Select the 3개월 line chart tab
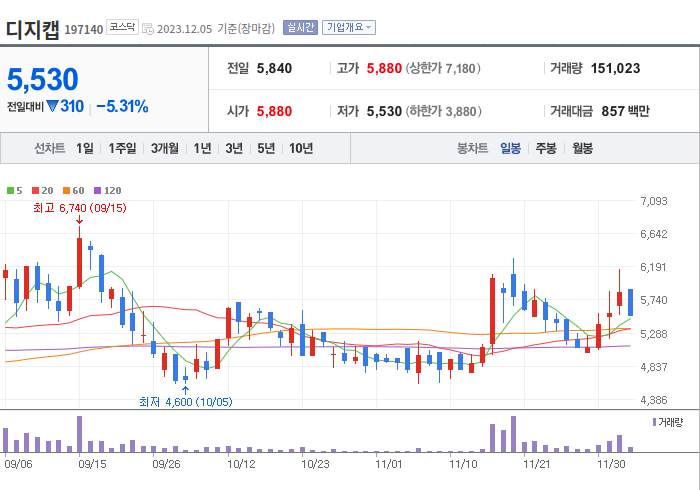The image size is (700, 490). tap(165, 148)
